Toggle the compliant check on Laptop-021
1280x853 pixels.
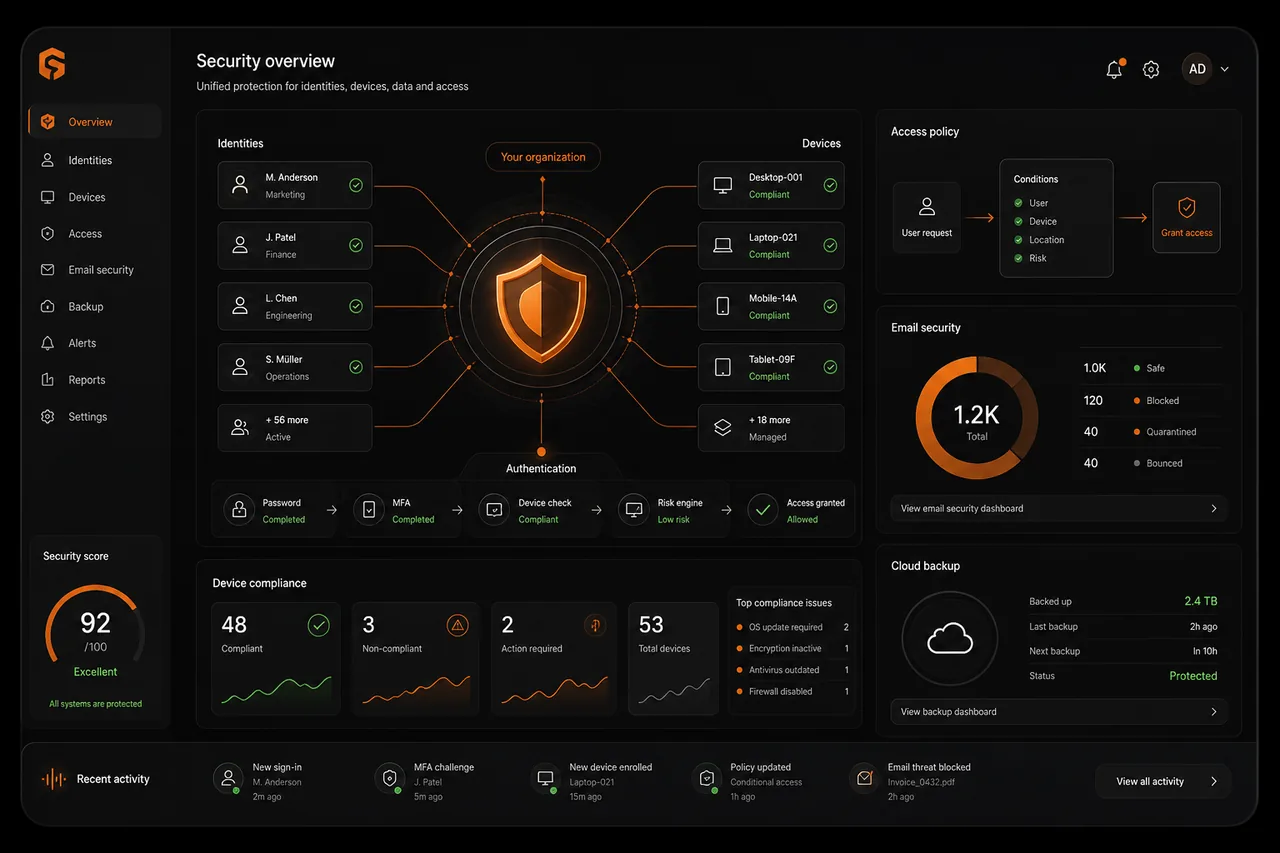pos(830,245)
